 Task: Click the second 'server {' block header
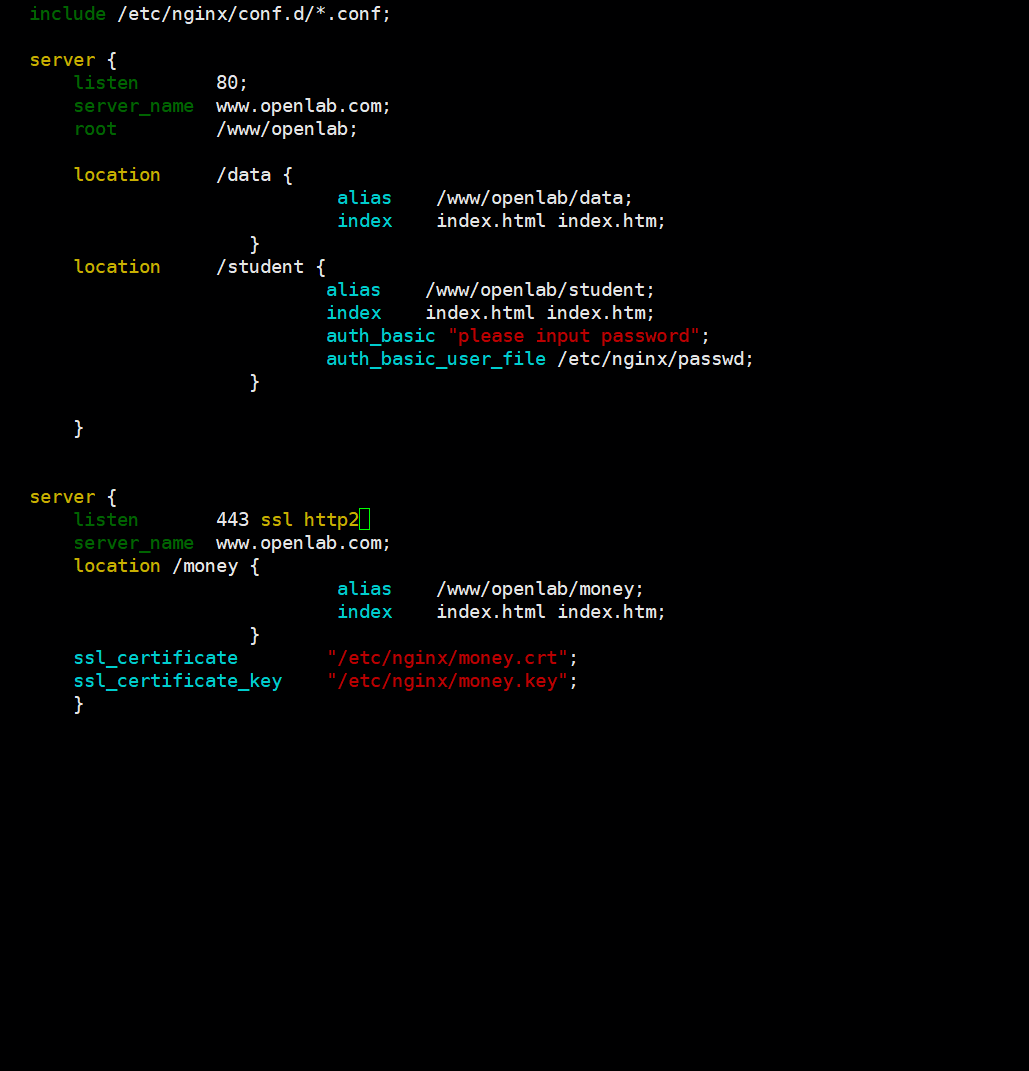(x=74, y=497)
